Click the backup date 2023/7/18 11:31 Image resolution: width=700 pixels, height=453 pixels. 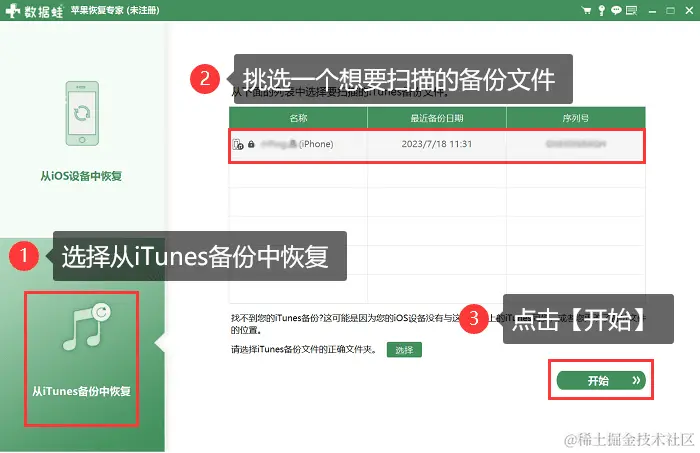[x=437, y=144]
